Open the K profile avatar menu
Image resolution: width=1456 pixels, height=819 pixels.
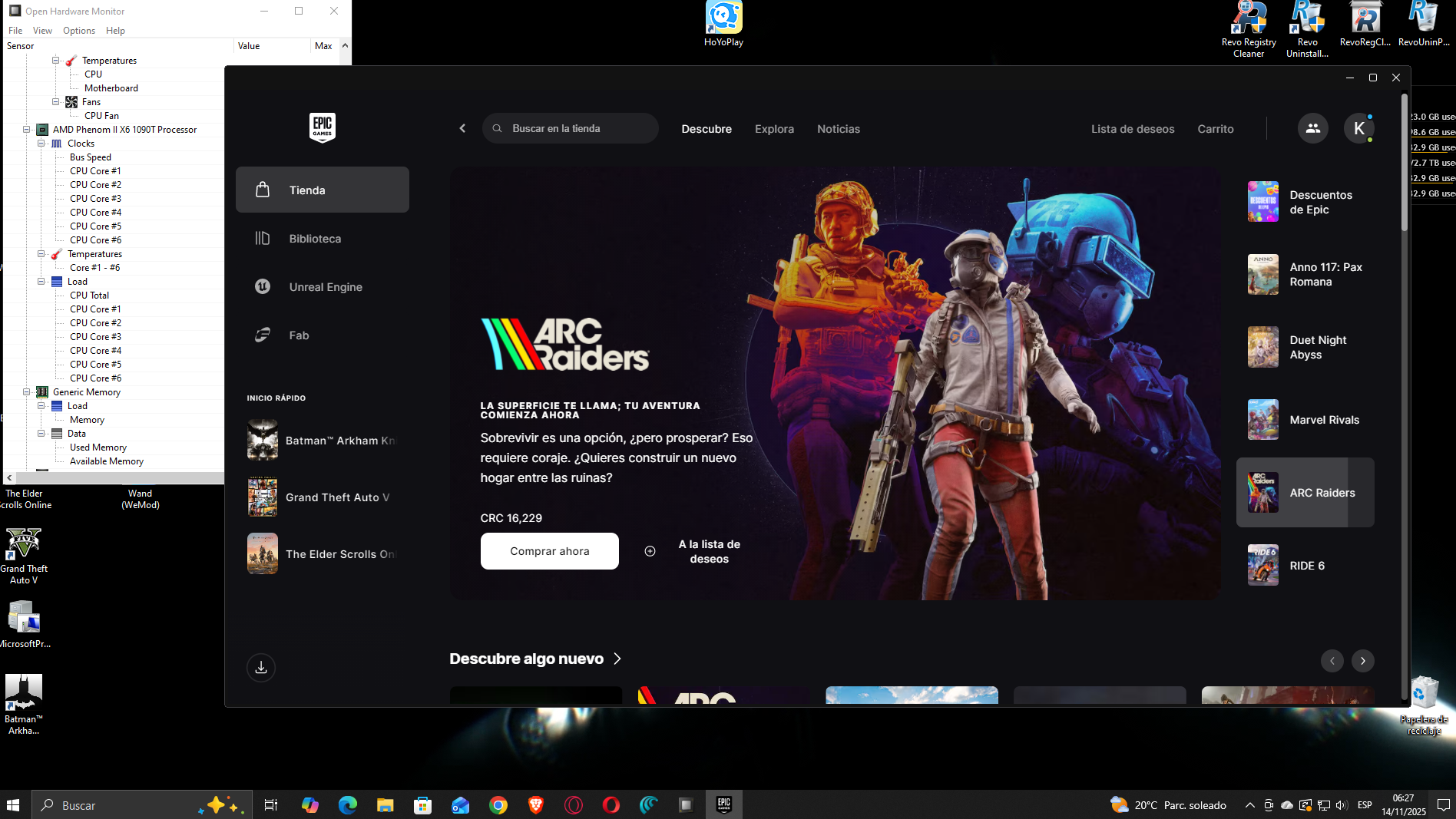pos(1359,128)
